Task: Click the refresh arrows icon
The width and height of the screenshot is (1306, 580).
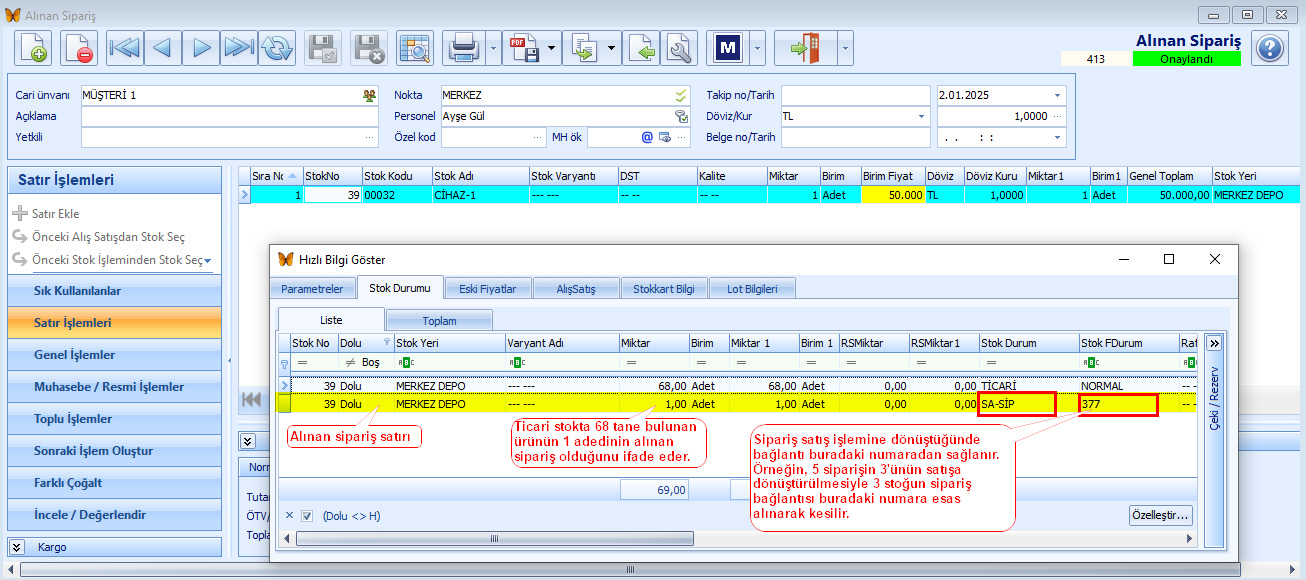Action: click(277, 48)
